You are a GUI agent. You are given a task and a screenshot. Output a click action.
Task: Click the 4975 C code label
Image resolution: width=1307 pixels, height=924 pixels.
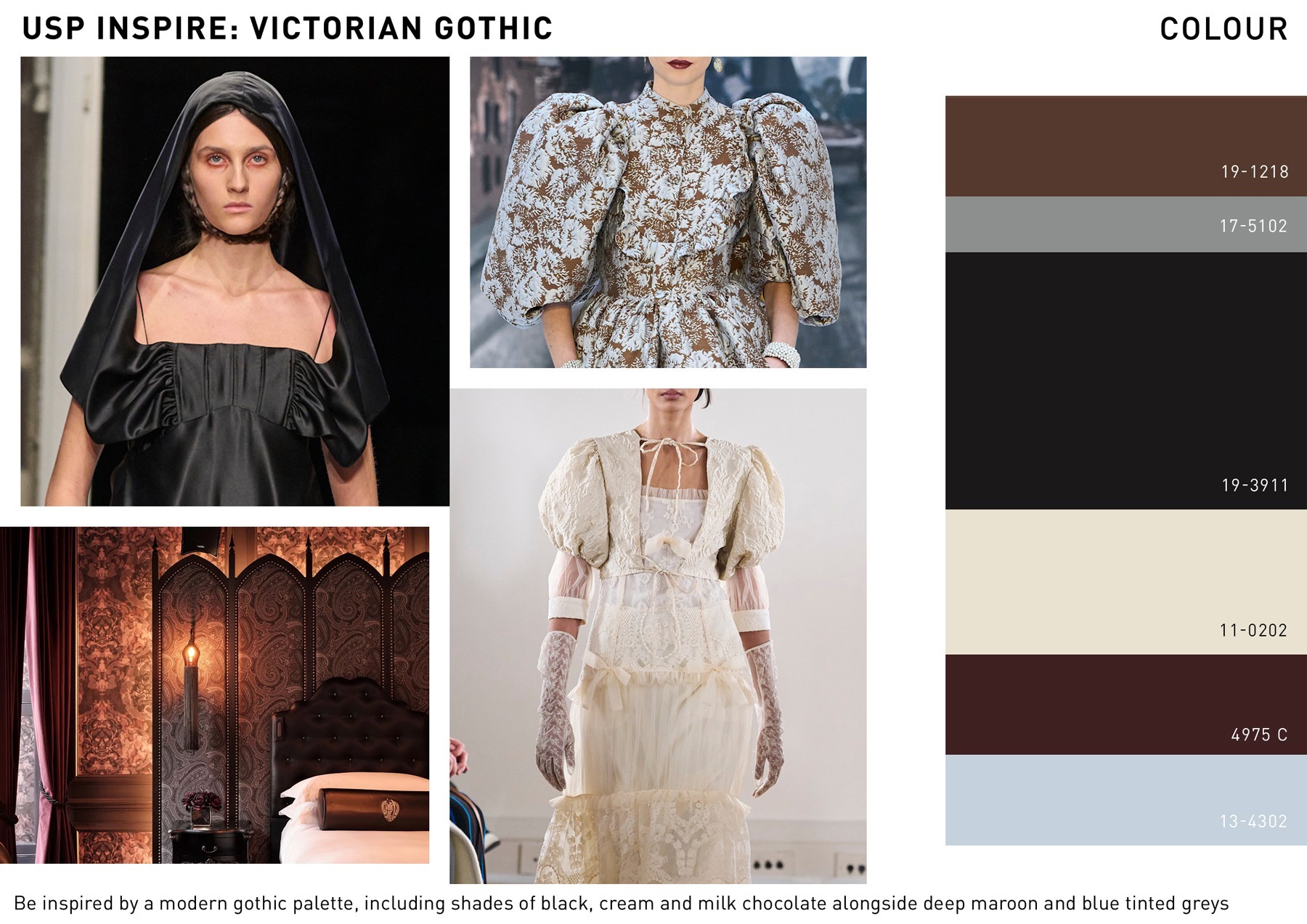(1259, 735)
